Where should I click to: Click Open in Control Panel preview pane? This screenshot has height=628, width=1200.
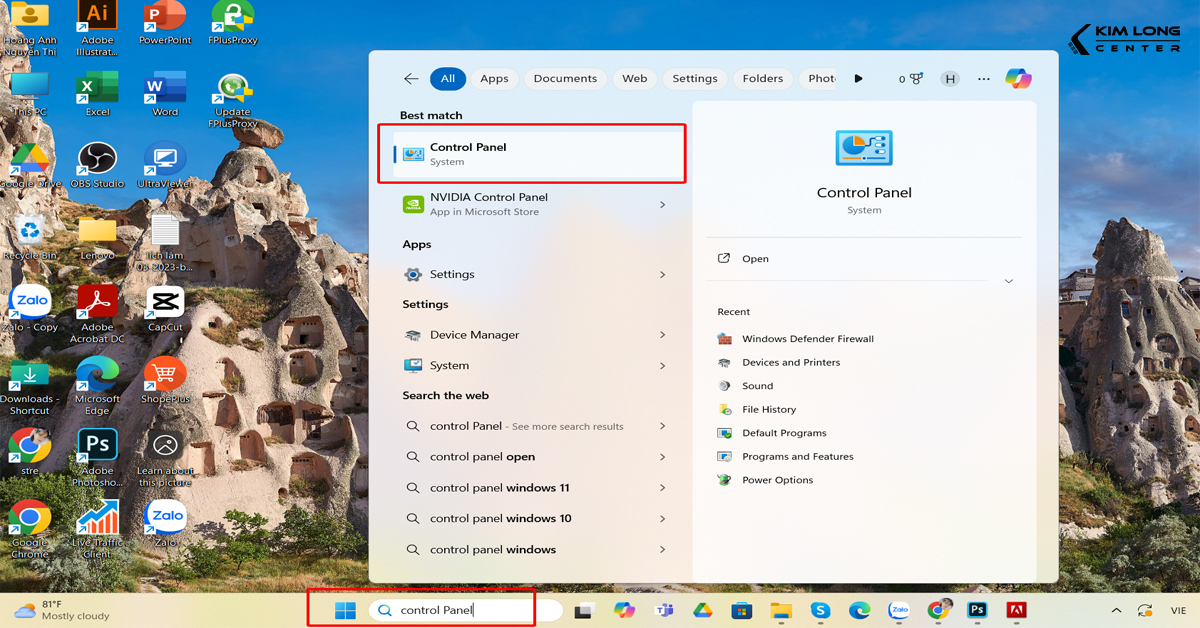(755, 259)
